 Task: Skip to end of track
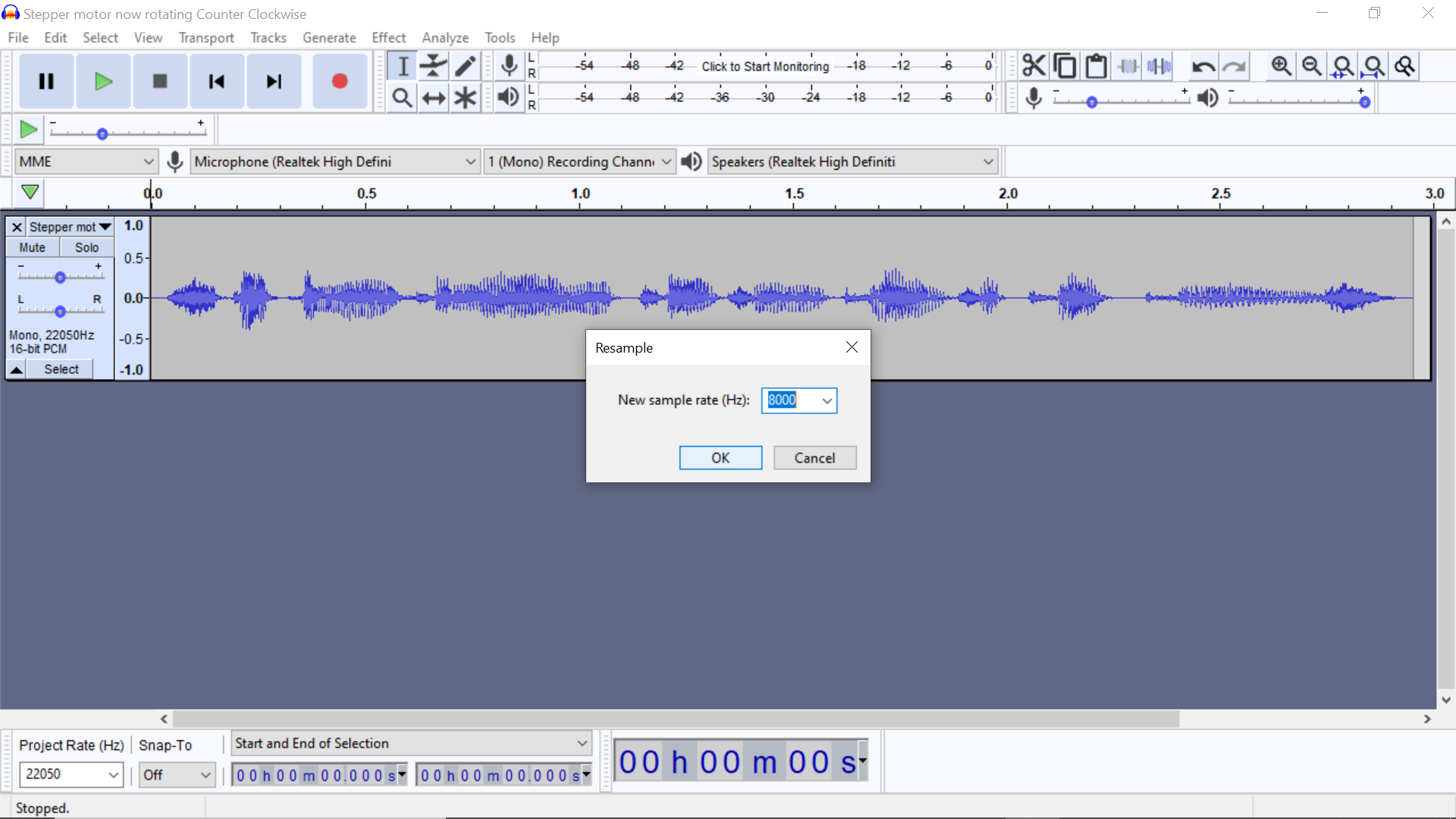tap(274, 81)
